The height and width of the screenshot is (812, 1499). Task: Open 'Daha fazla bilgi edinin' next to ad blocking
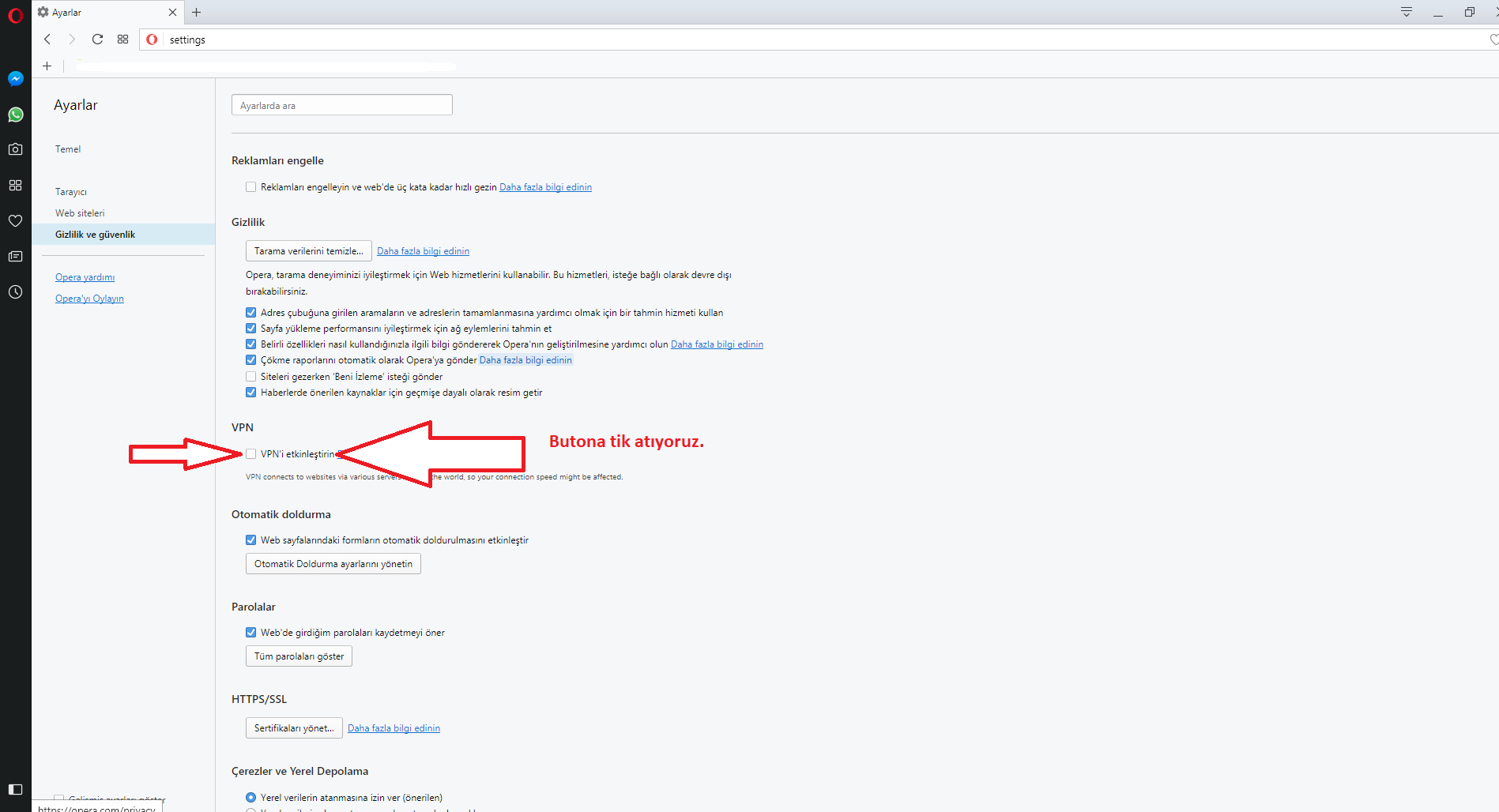[545, 187]
